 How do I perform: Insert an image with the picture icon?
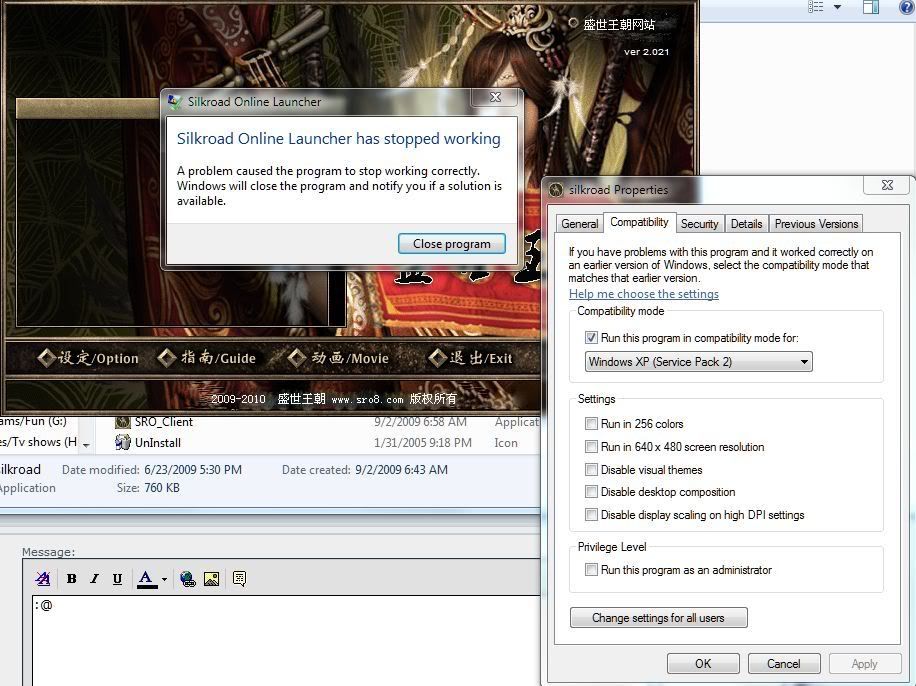pos(211,578)
